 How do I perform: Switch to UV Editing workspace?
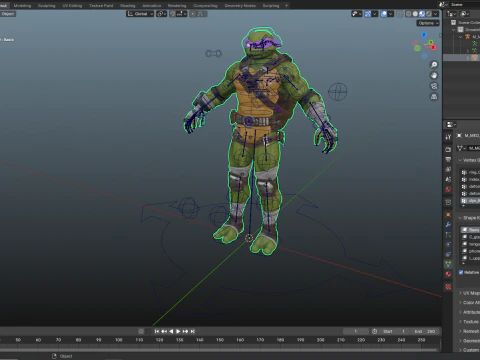72,5
